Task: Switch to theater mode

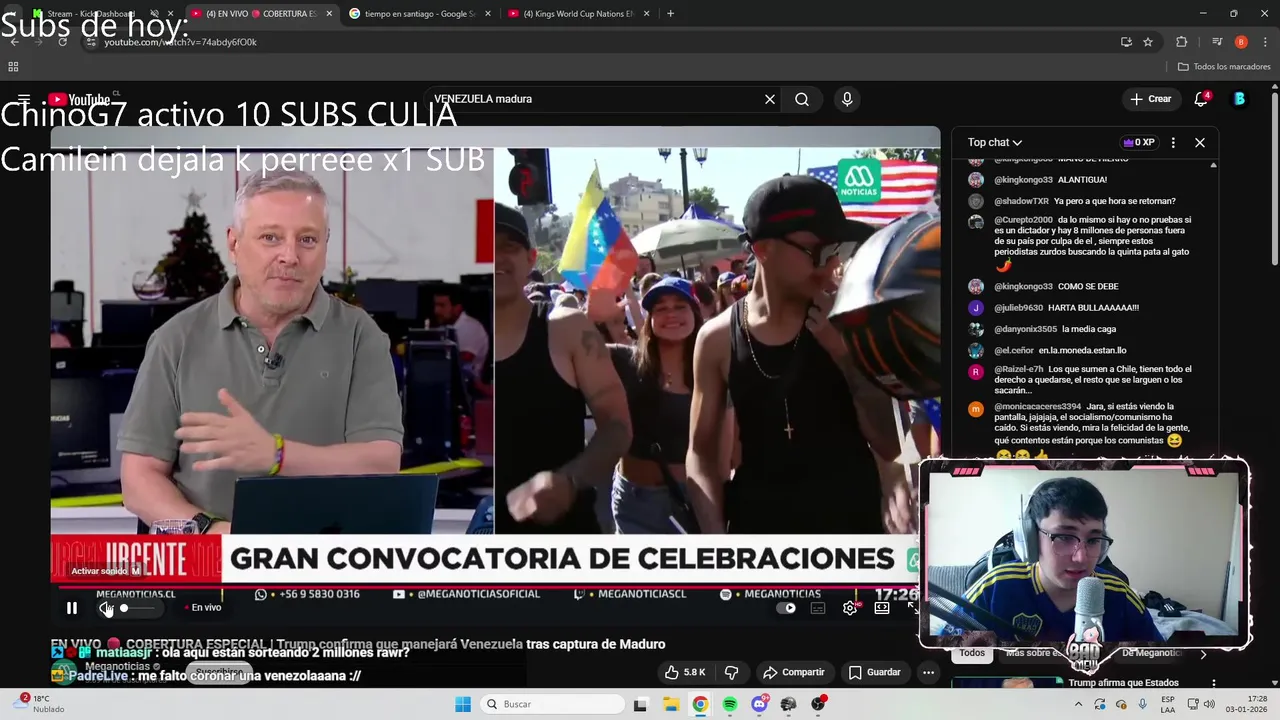Action: 882,608
